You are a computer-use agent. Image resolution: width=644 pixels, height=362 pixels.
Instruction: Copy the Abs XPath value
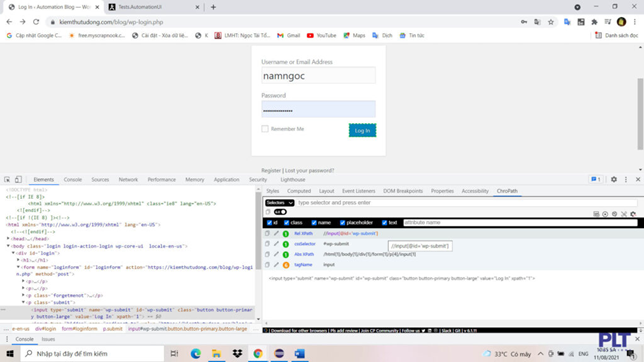click(267, 254)
